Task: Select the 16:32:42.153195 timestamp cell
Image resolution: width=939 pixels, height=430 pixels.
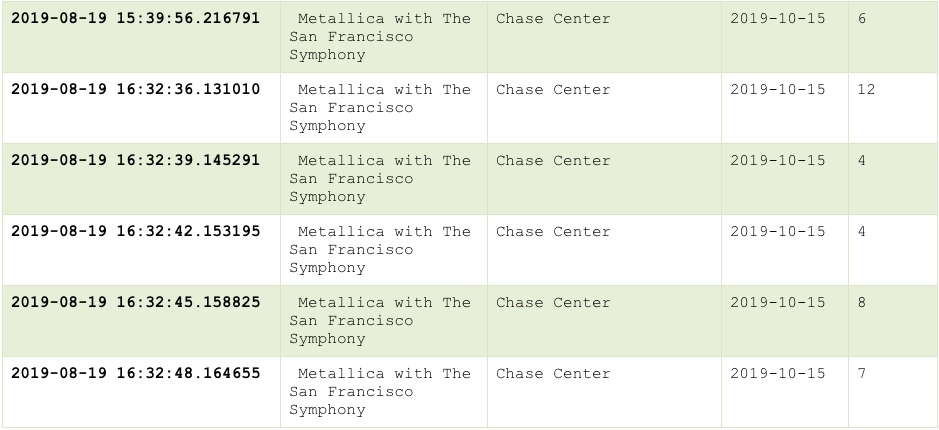Action: pyautogui.click(x=135, y=232)
